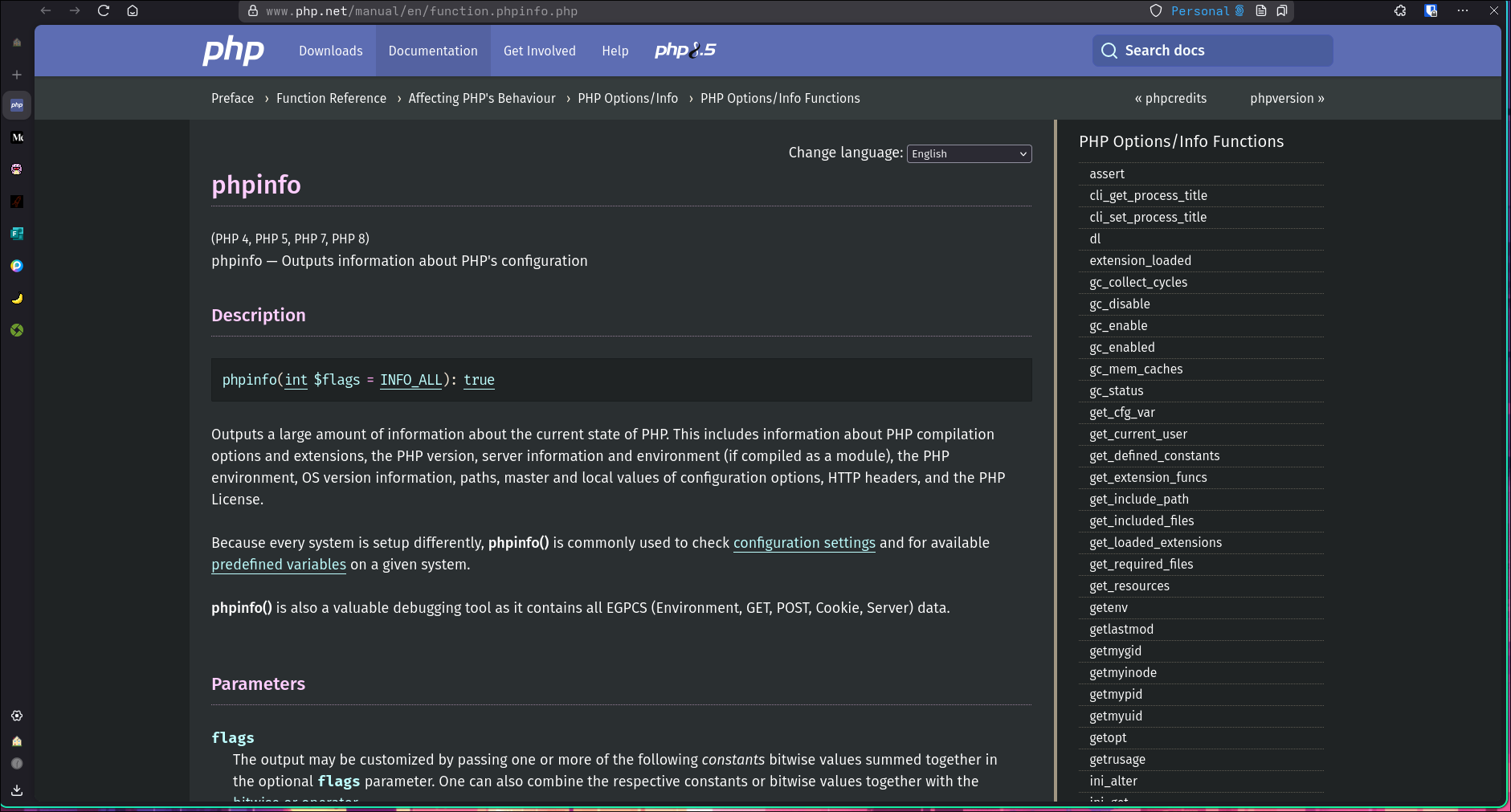Viewport: 1511px width, 812px height.
Task: Go back using the browser back arrow
Action: pos(46,10)
